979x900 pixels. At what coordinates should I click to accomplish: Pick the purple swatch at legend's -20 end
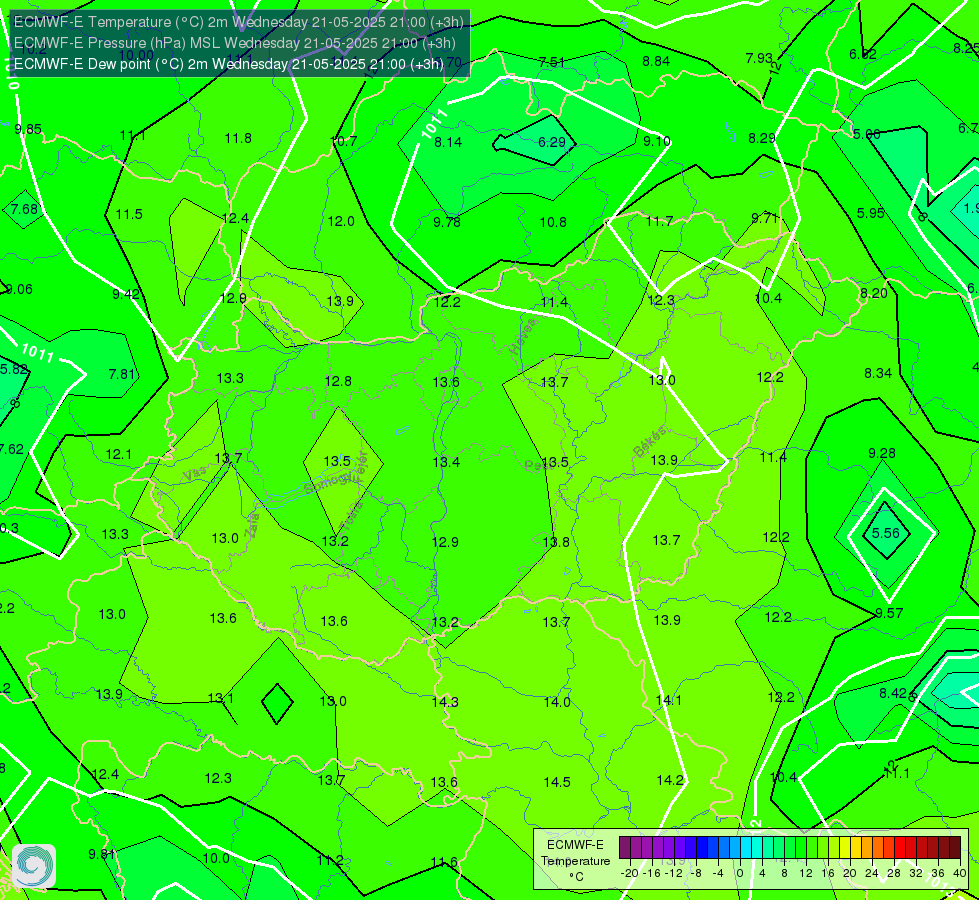tap(625, 848)
